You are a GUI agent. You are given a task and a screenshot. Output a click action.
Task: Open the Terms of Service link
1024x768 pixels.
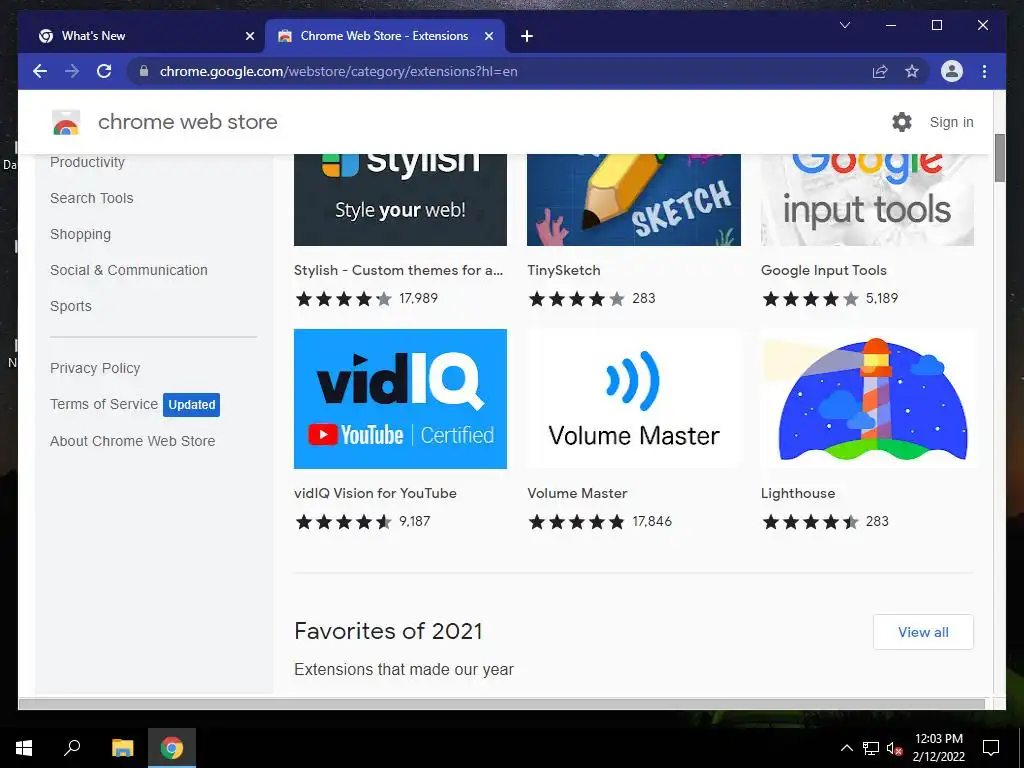click(x=104, y=404)
